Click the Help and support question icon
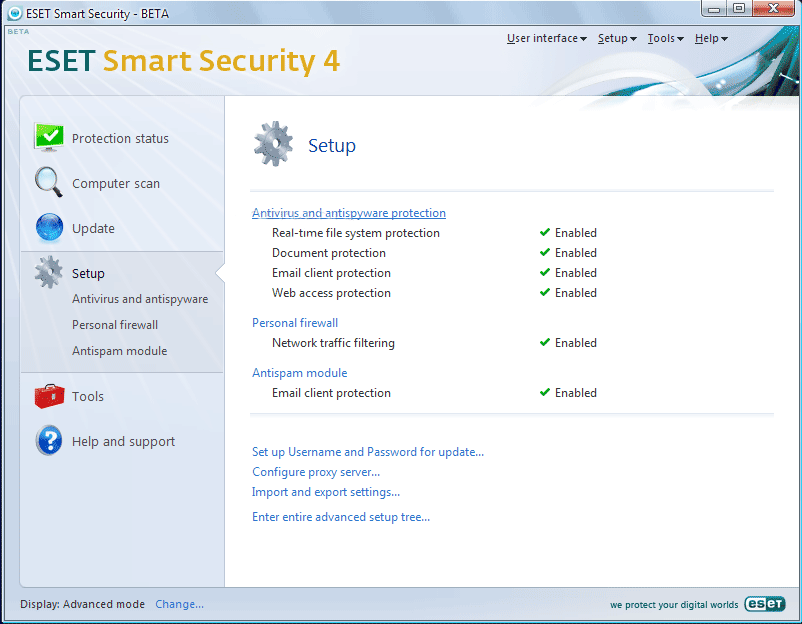 pos(49,440)
